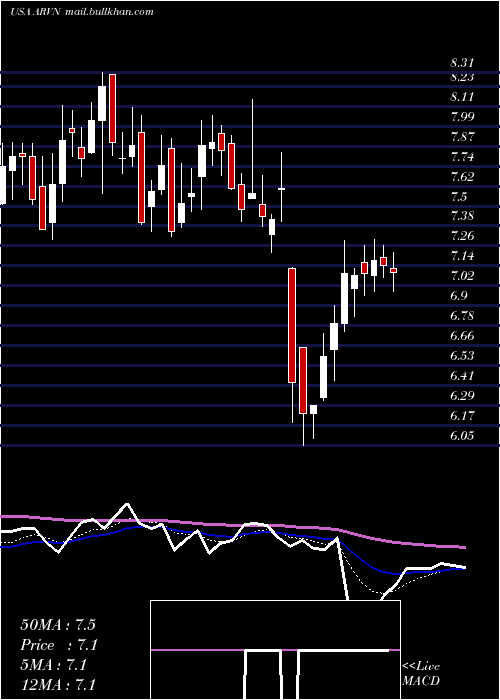Click the 7.5 price axis label
The image size is (500, 700).
point(459,197)
